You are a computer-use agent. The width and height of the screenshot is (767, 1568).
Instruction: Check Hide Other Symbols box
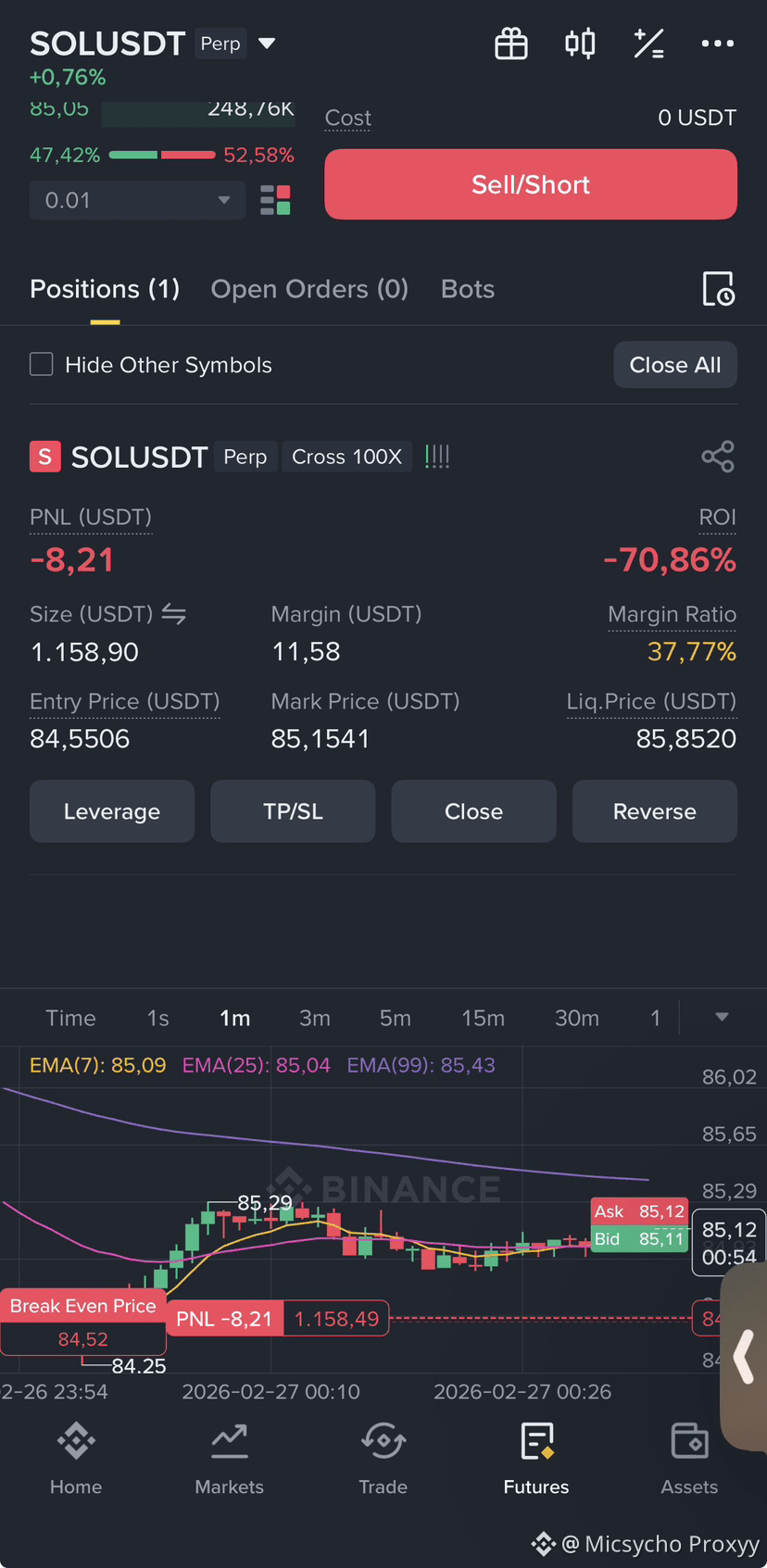click(42, 364)
